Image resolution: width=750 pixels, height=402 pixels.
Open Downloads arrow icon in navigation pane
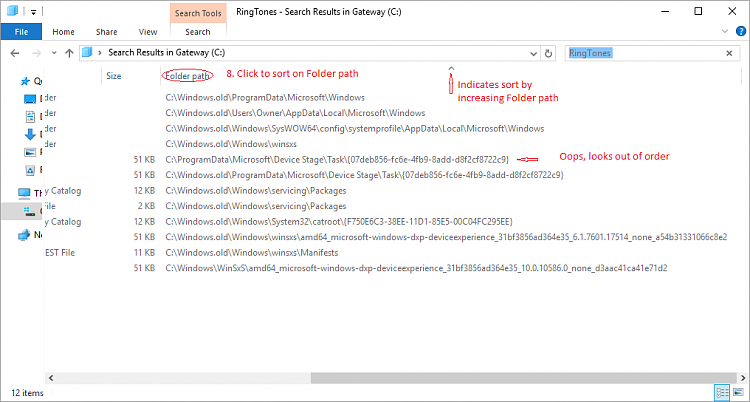point(30,134)
